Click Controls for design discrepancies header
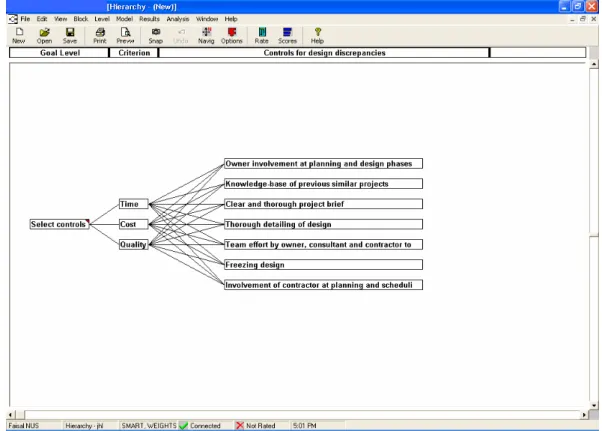The height and width of the screenshot is (431, 602). pos(324,53)
